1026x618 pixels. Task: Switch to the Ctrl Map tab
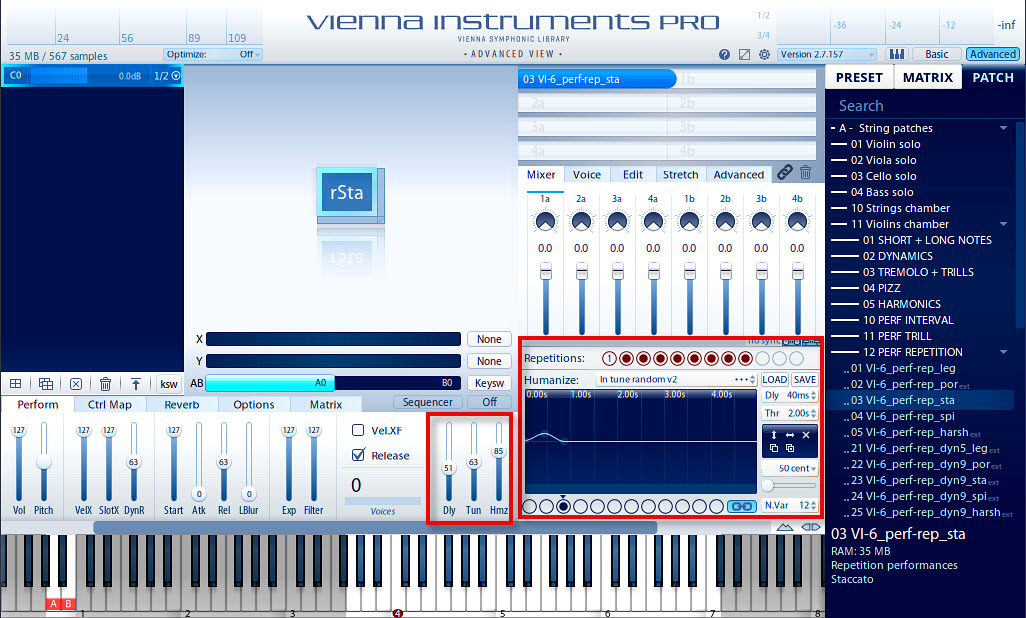click(109, 405)
